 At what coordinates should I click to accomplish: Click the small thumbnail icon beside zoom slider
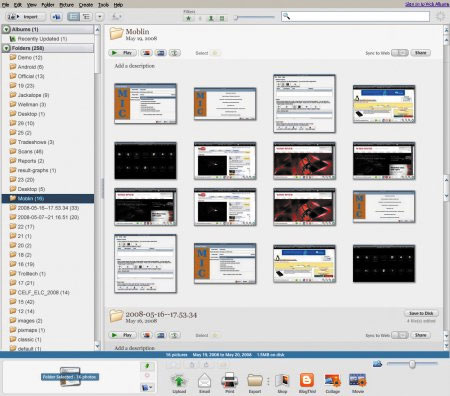coord(377,364)
